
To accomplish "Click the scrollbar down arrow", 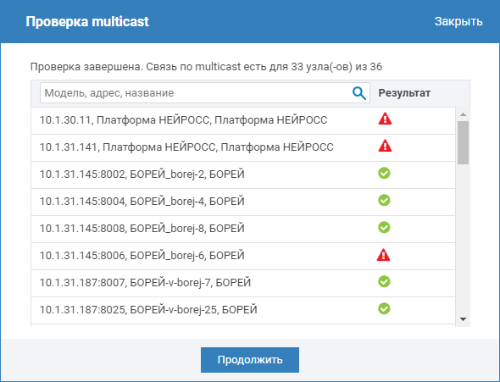I will pyautogui.click(x=463, y=319).
